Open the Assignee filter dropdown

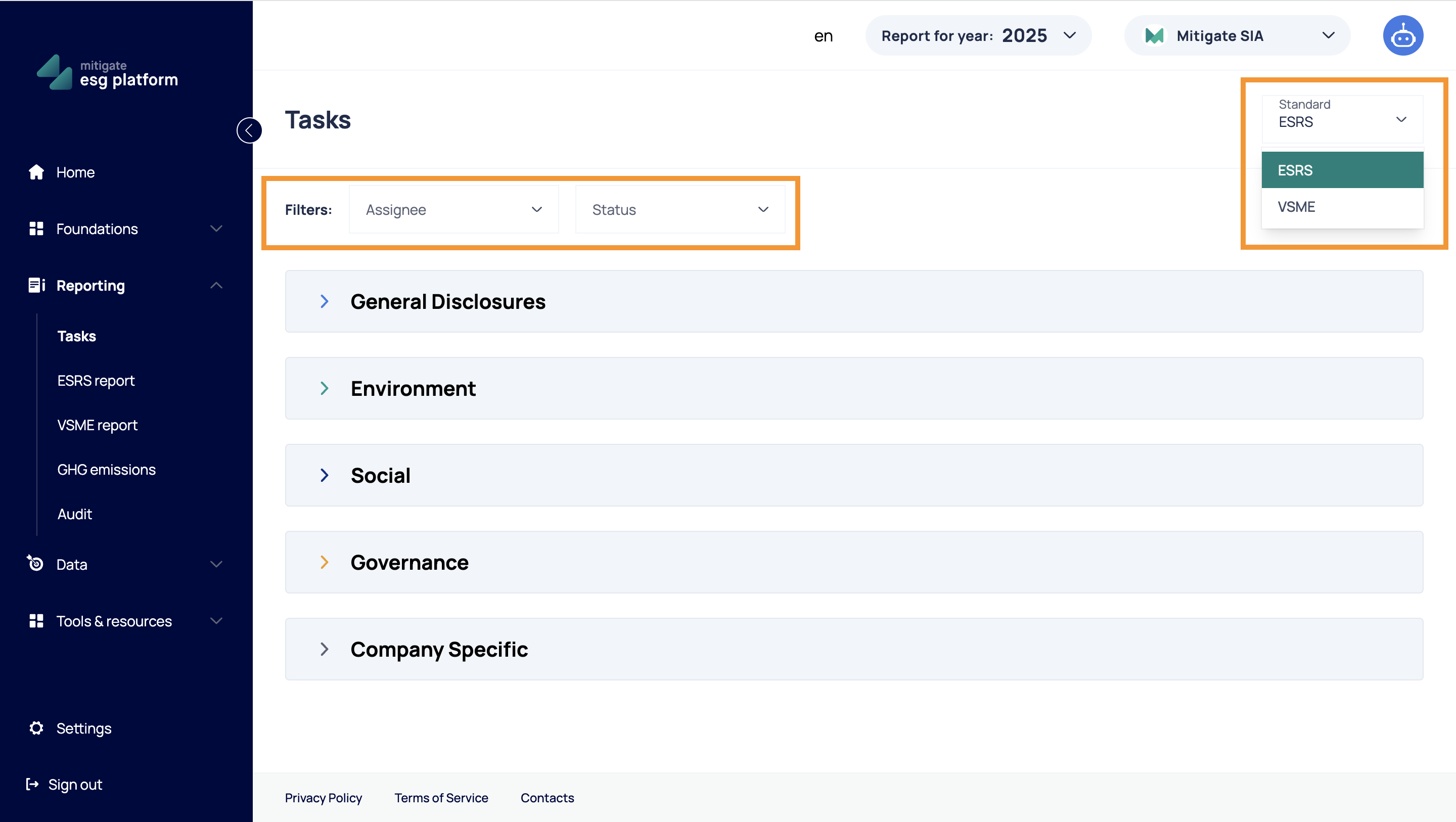[x=454, y=210]
